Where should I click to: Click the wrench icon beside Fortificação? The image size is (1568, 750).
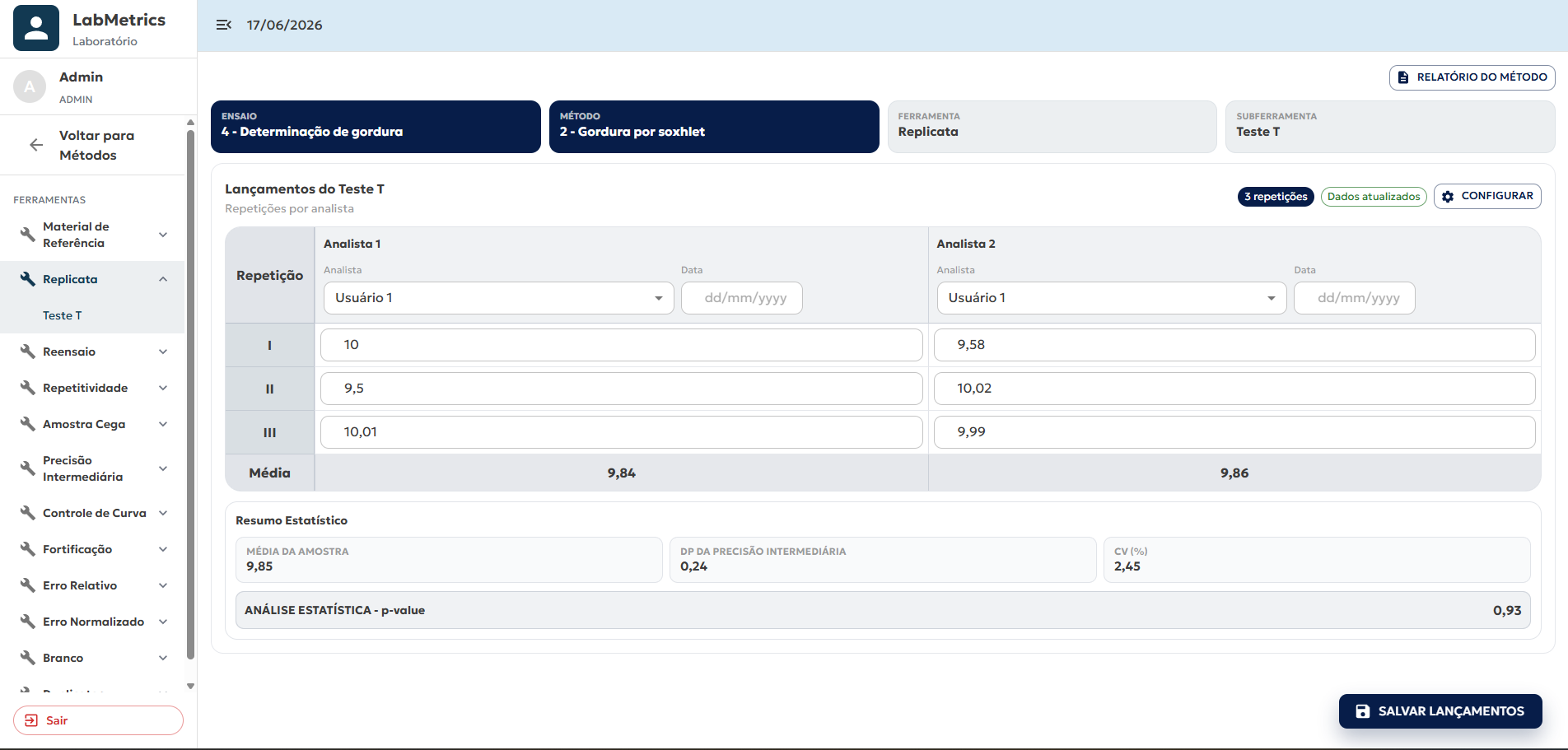coord(28,549)
